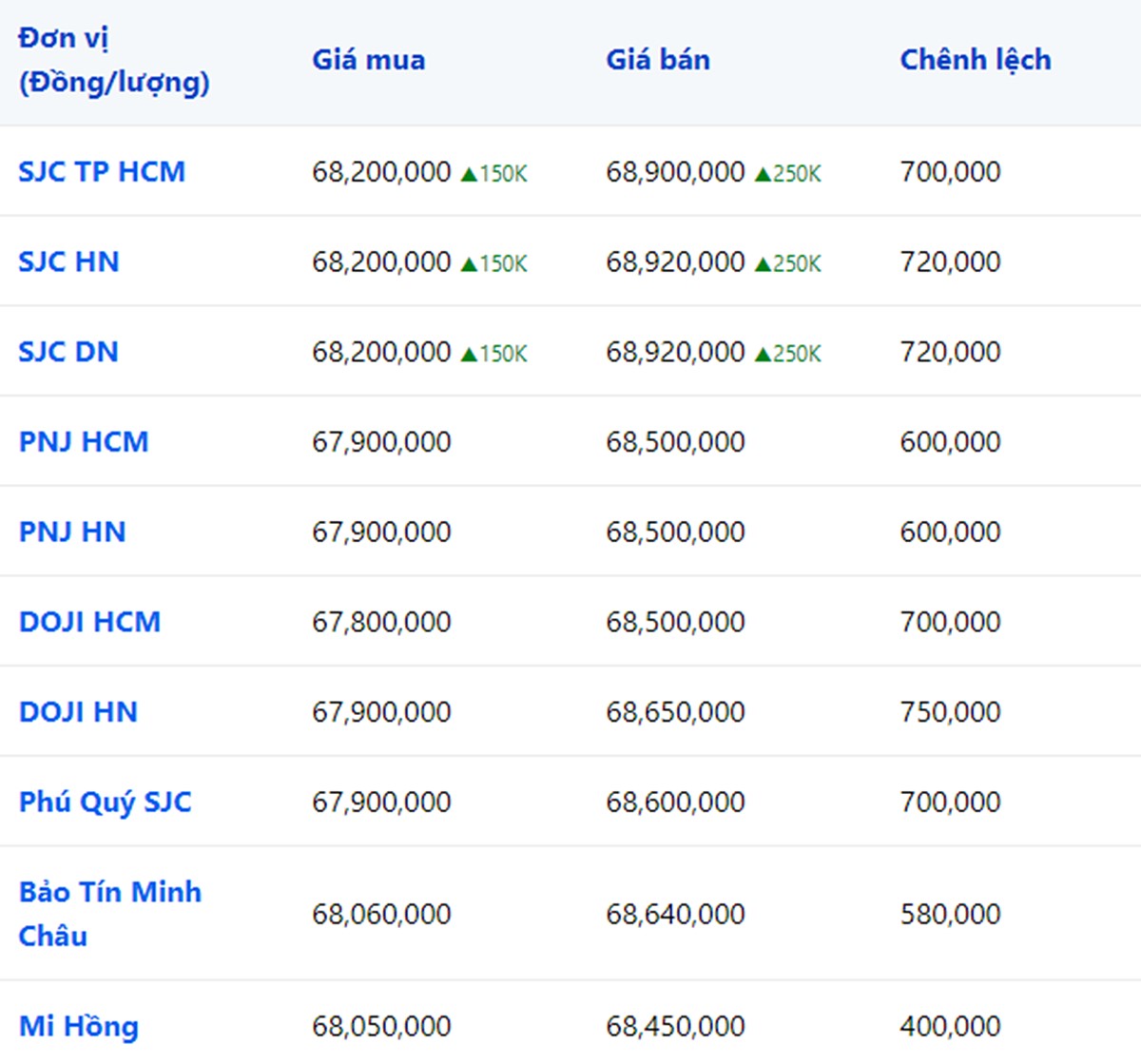The width and height of the screenshot is (1141, 1064).
Task: Select Phú Quý SJC buy price 67,900,000
Action: (381, 803)
